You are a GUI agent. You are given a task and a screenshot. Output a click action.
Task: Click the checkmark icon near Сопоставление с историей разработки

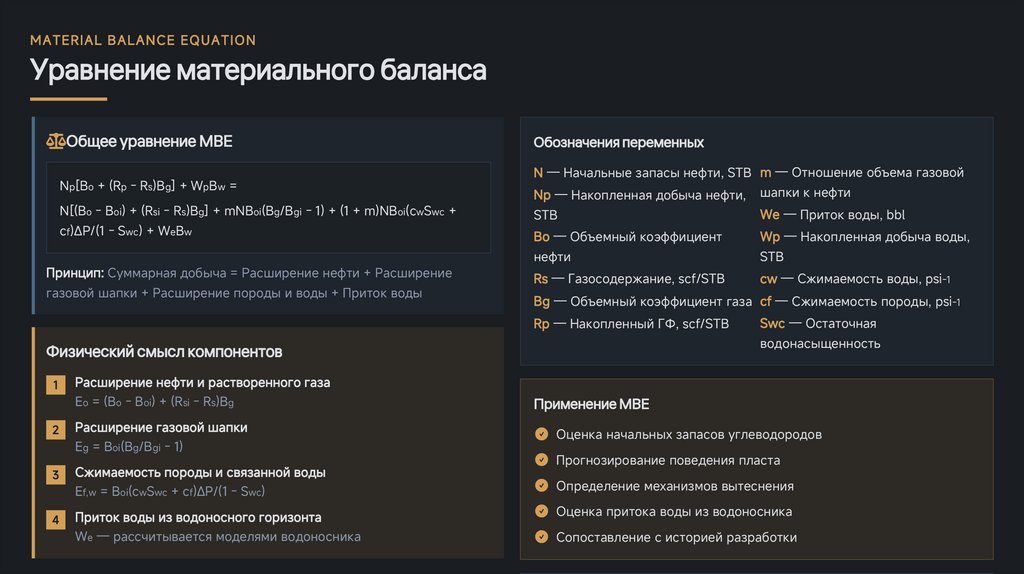(542, 537)
